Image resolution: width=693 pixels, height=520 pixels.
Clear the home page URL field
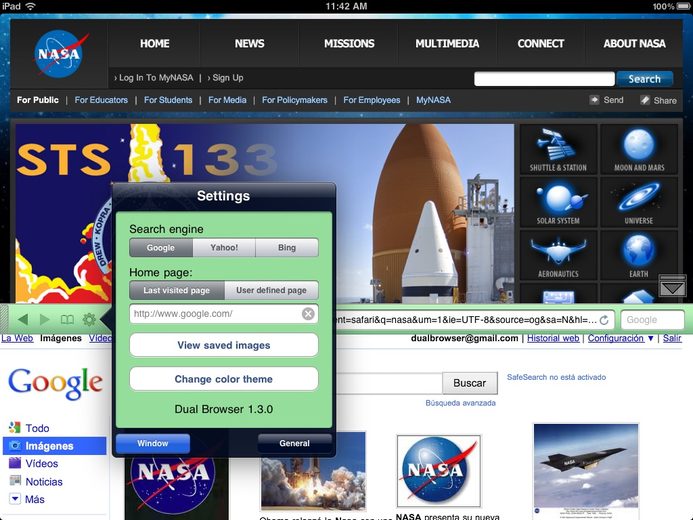click(x=308, y=314)
